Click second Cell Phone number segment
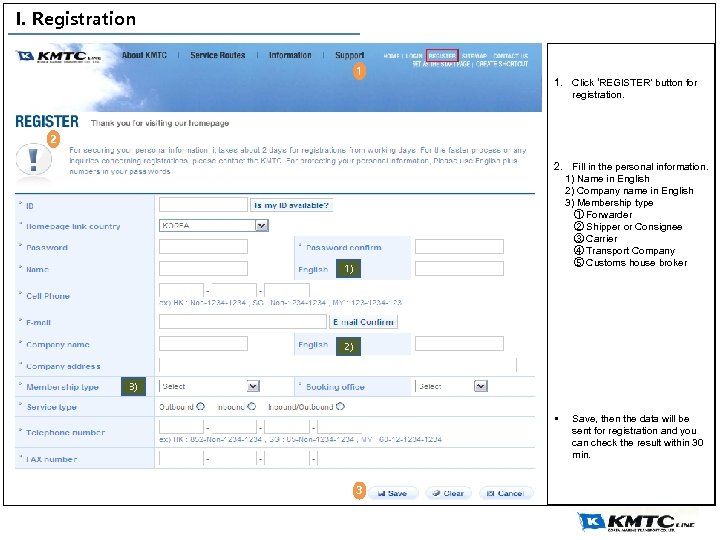Viewport: 720px width, 540px height. (234, 290)
